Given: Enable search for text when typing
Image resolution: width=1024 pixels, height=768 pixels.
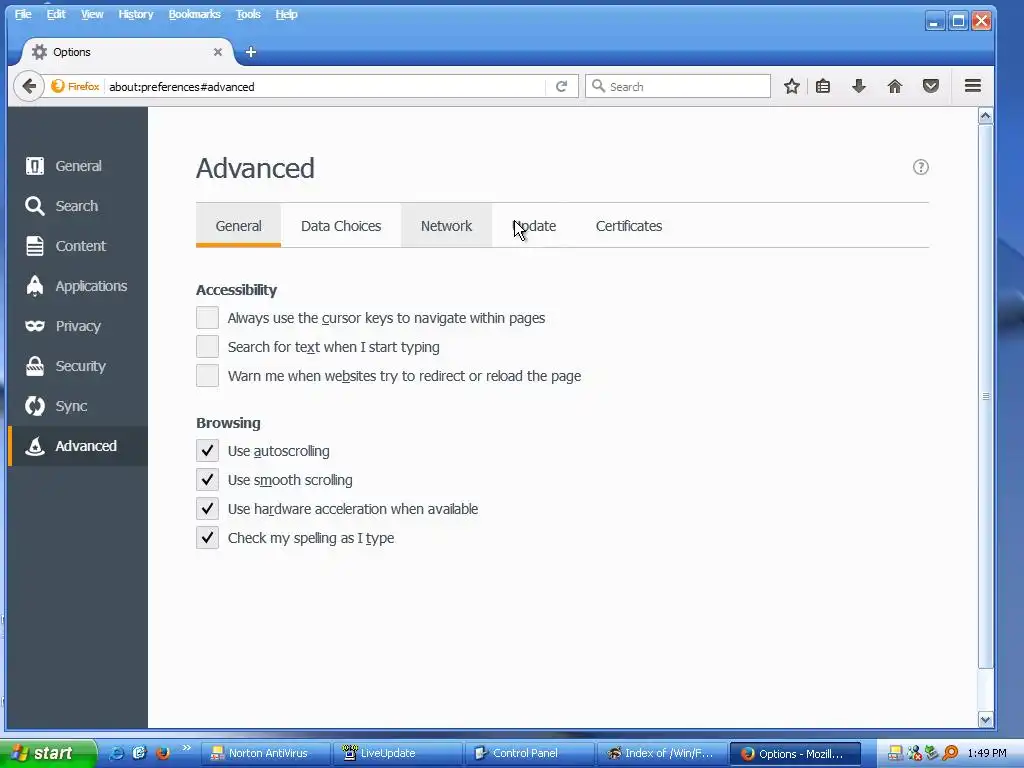Looking at the screenshot, I should tap(207, 347).
